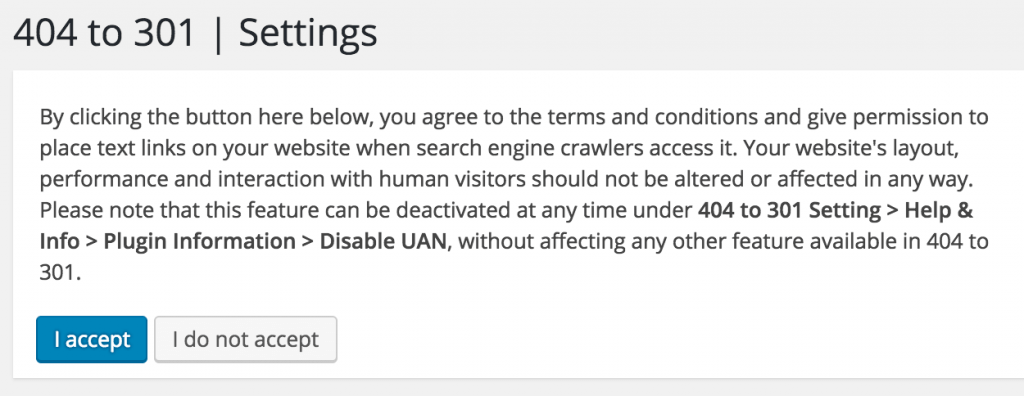Click the trailing 301. on the last line
This screenshot has width=1024, height=396.
[61, 273]
